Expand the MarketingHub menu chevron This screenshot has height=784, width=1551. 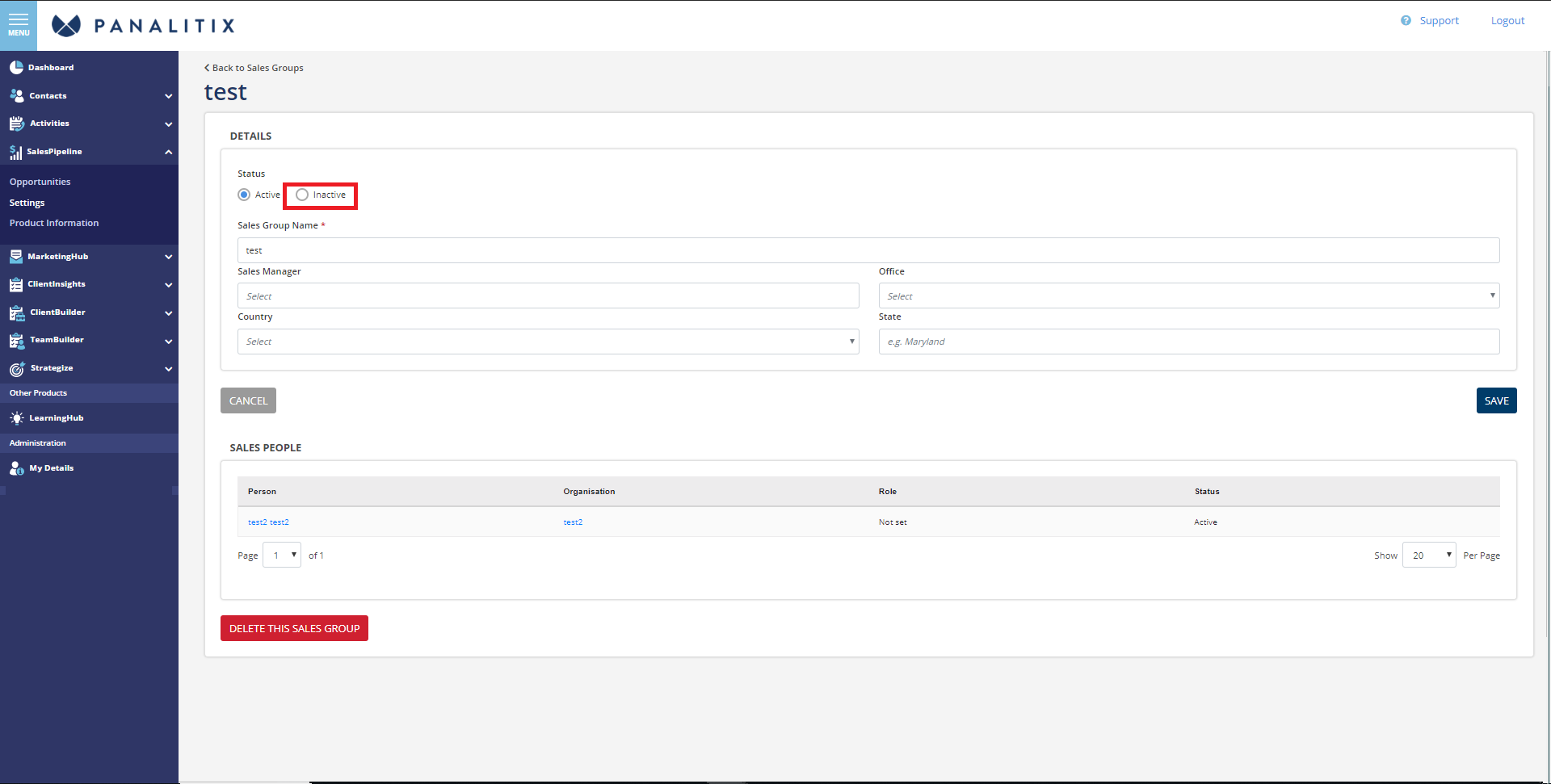click(168, 257)
